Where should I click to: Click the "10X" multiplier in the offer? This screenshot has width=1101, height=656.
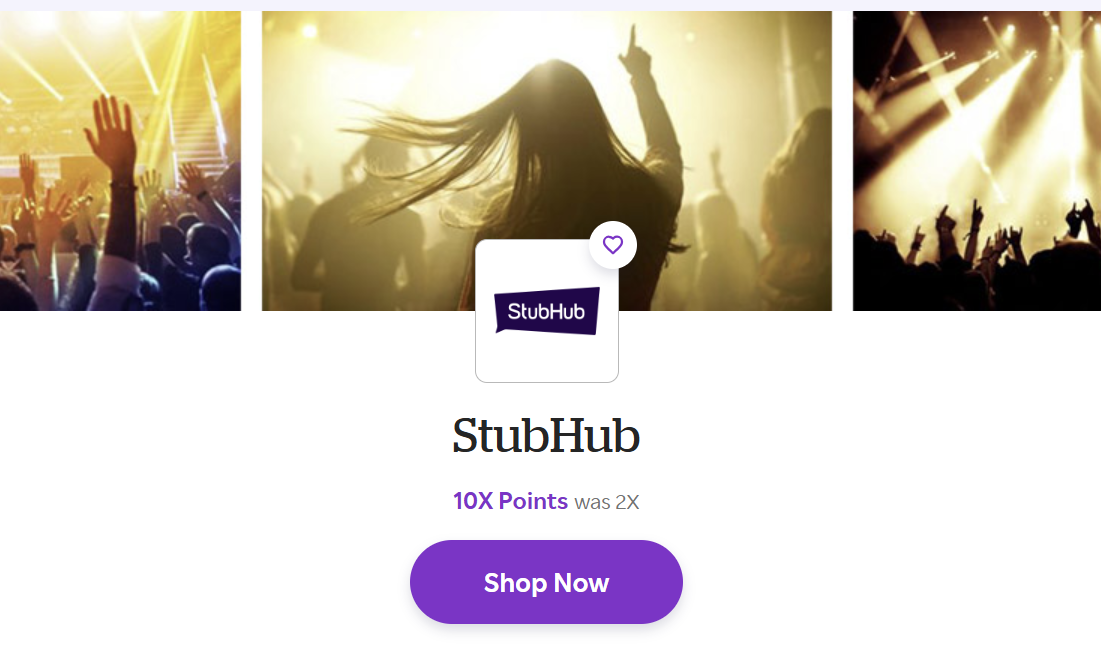click(473, 501)
